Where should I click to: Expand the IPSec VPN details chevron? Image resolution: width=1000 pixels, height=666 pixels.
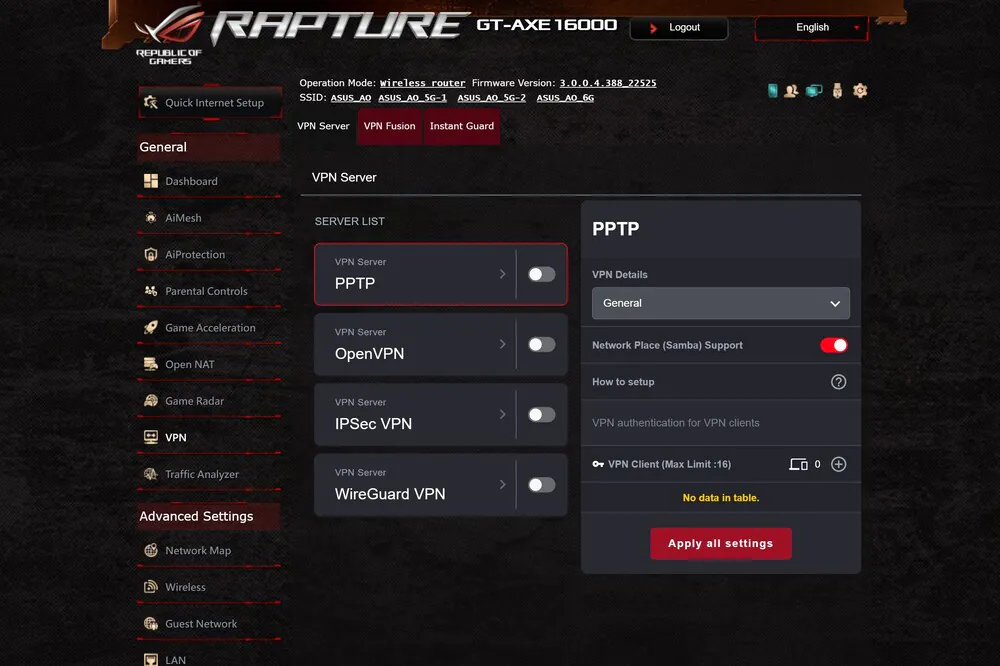tap(503, 414)
